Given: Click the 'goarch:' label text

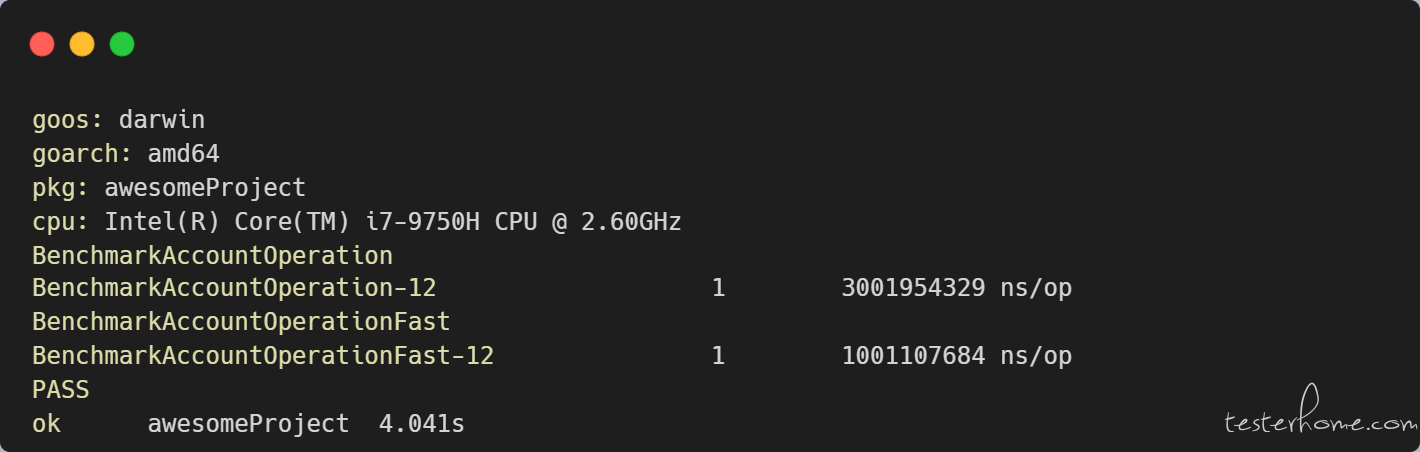Looking at the screenshot, I should tap(82, 155).
